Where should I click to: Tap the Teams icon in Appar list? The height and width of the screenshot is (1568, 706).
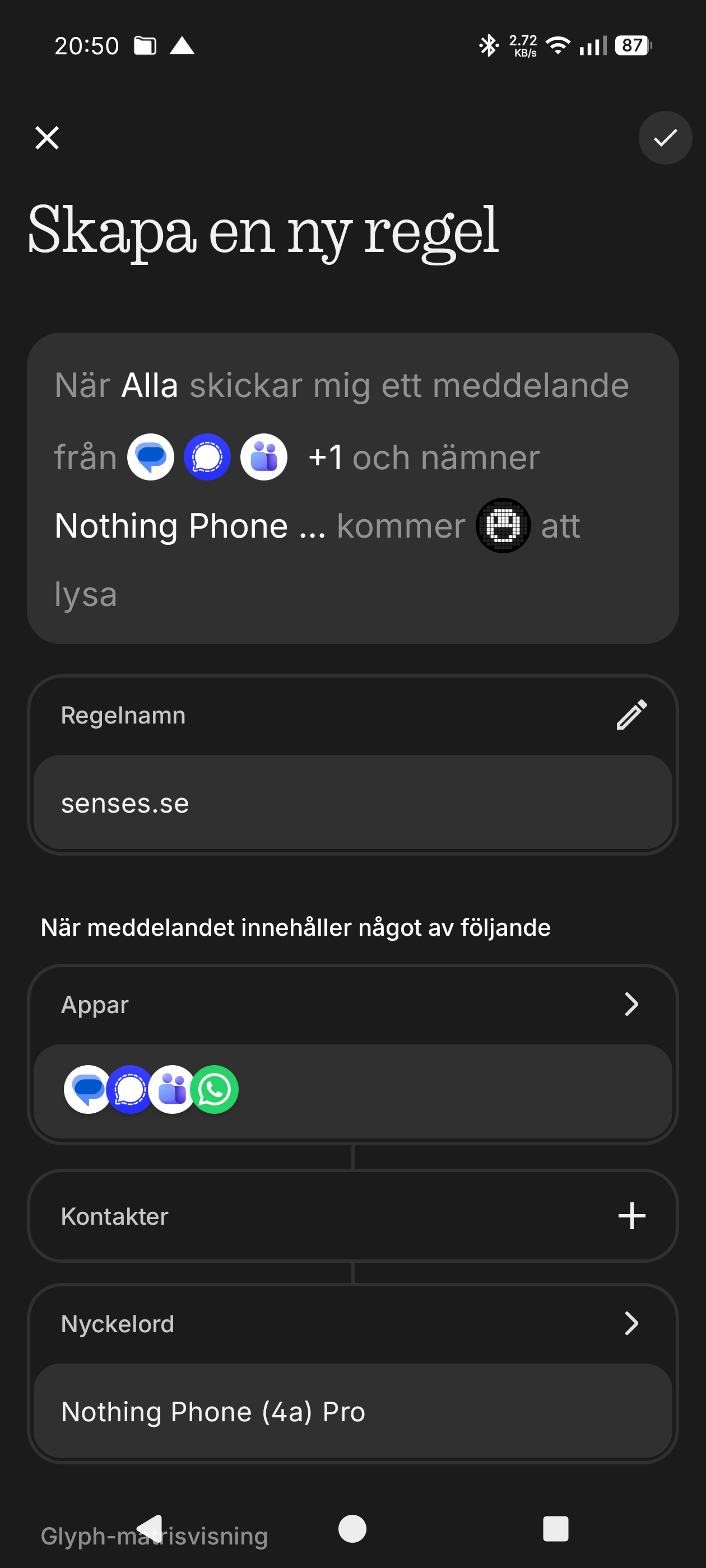173,1089
